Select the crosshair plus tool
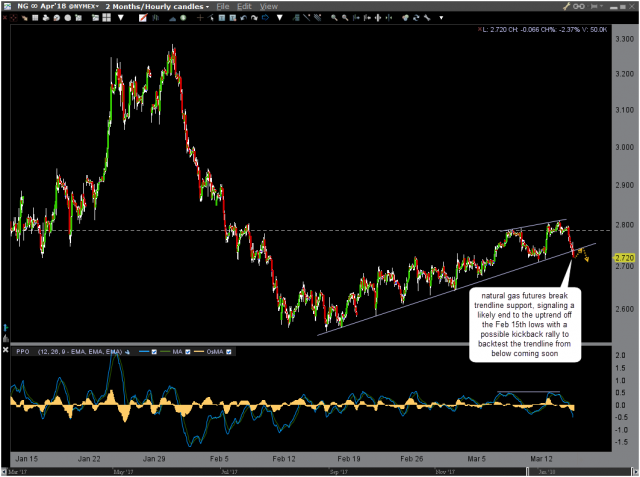 [200, 18]
